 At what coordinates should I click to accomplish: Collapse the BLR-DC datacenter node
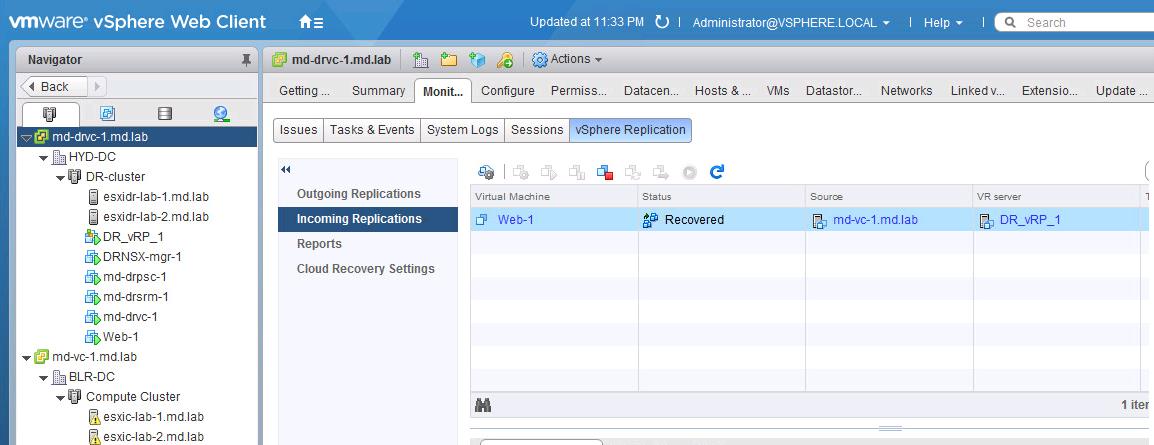[43, 377]
